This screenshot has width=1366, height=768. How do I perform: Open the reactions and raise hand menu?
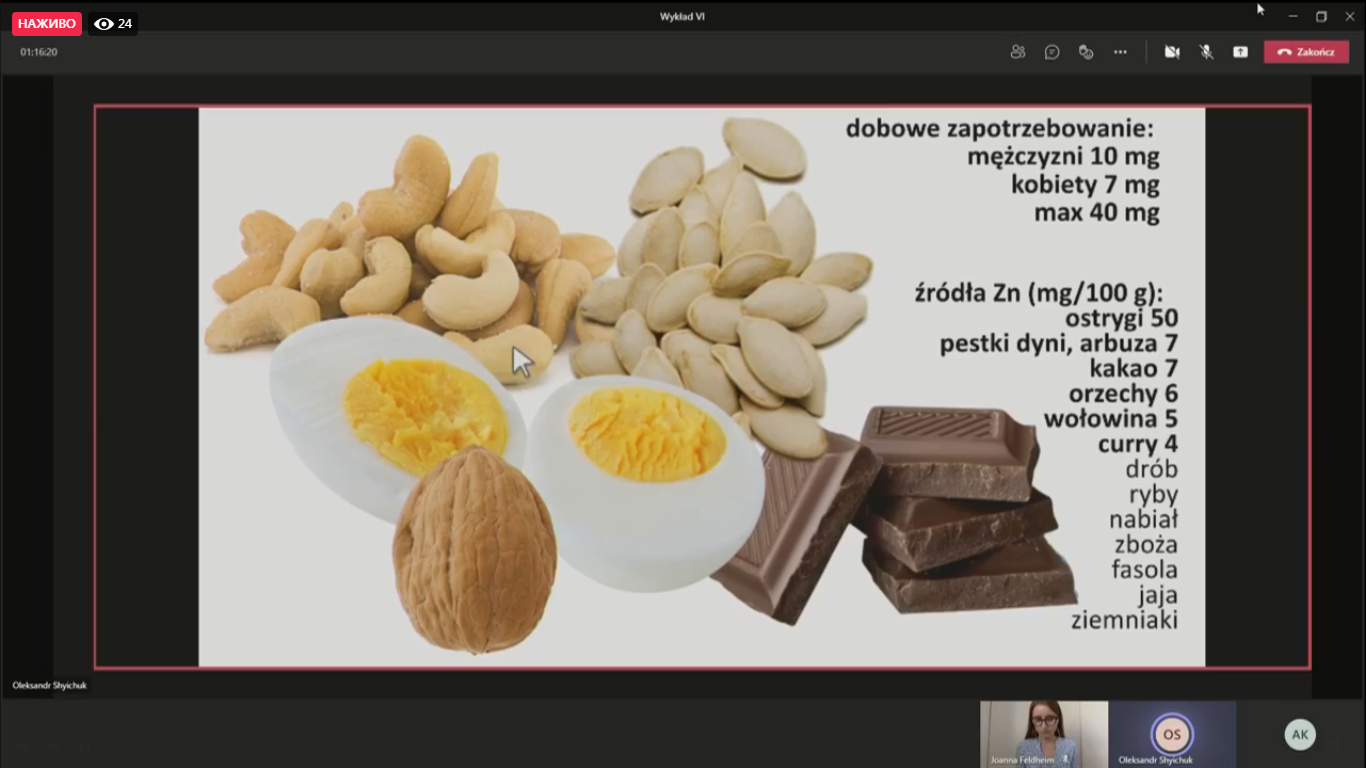click(x=1086, y=52)
